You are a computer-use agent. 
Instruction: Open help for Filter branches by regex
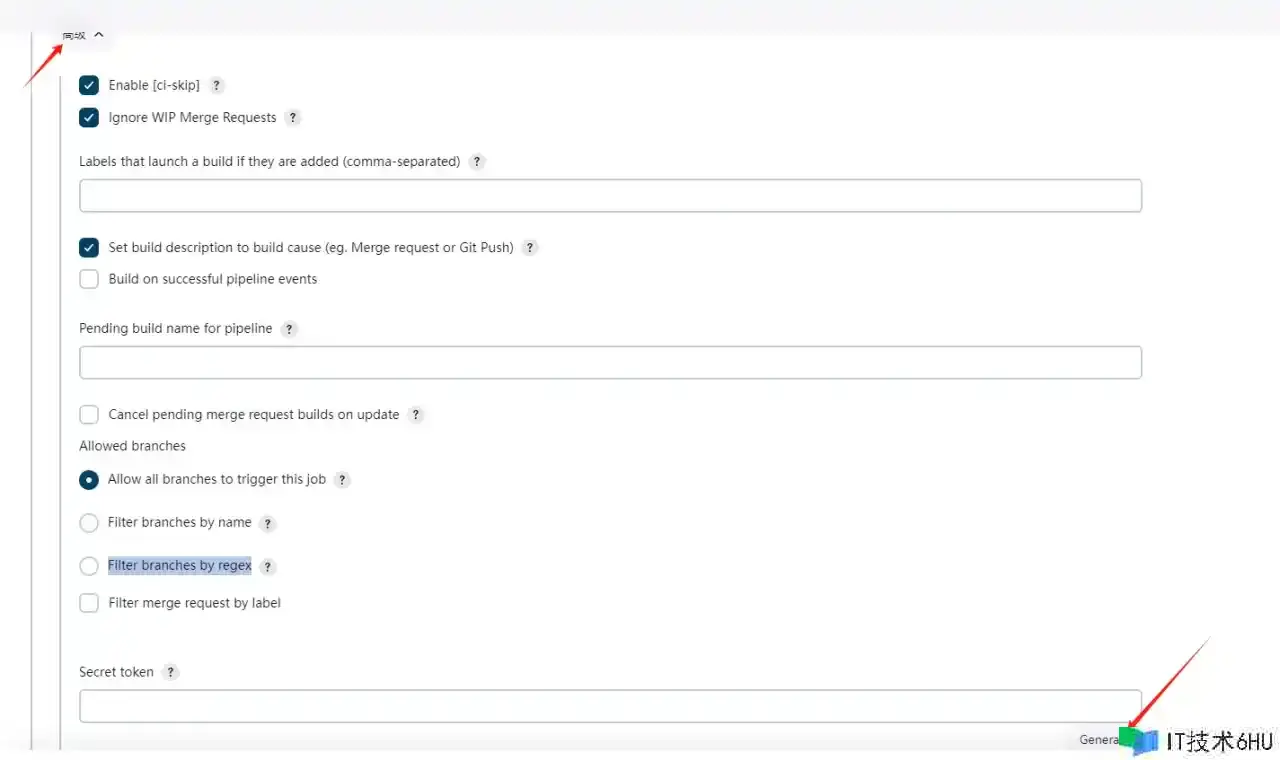pos(267,567)
